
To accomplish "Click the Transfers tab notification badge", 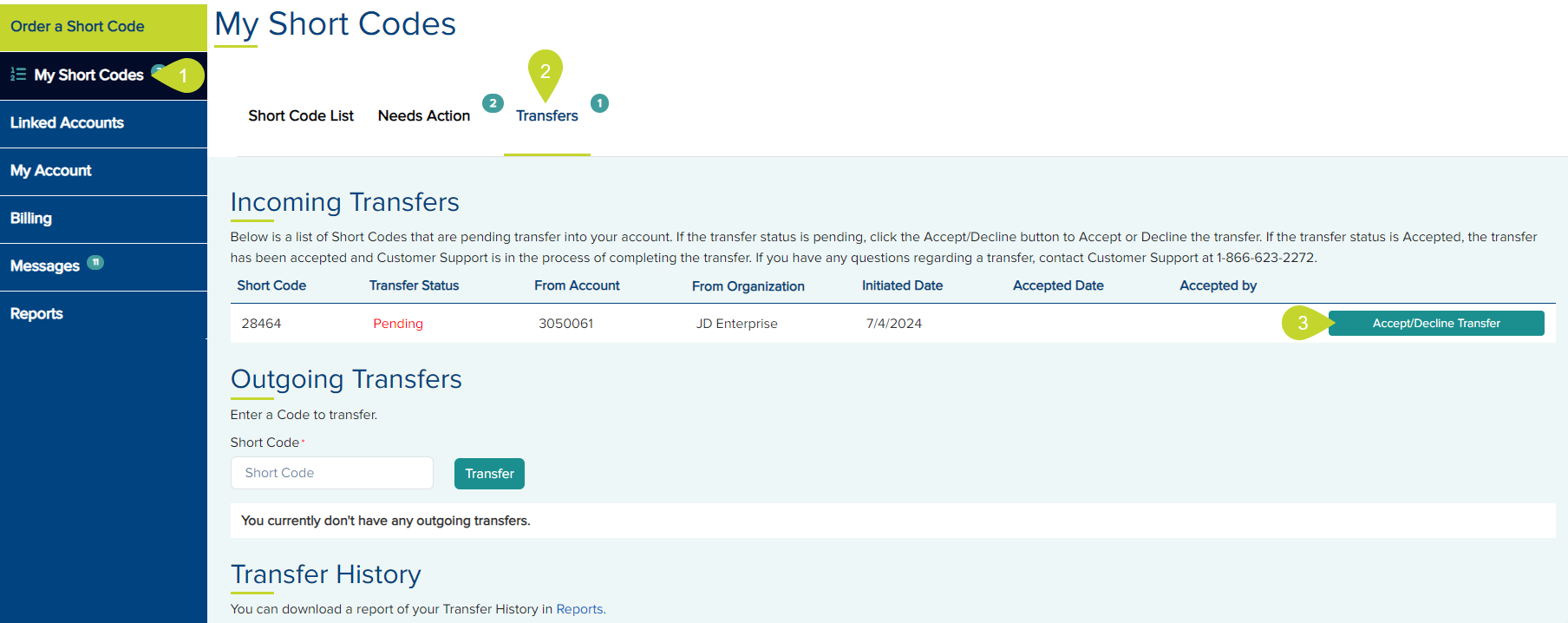I will [x=599, y=103].
